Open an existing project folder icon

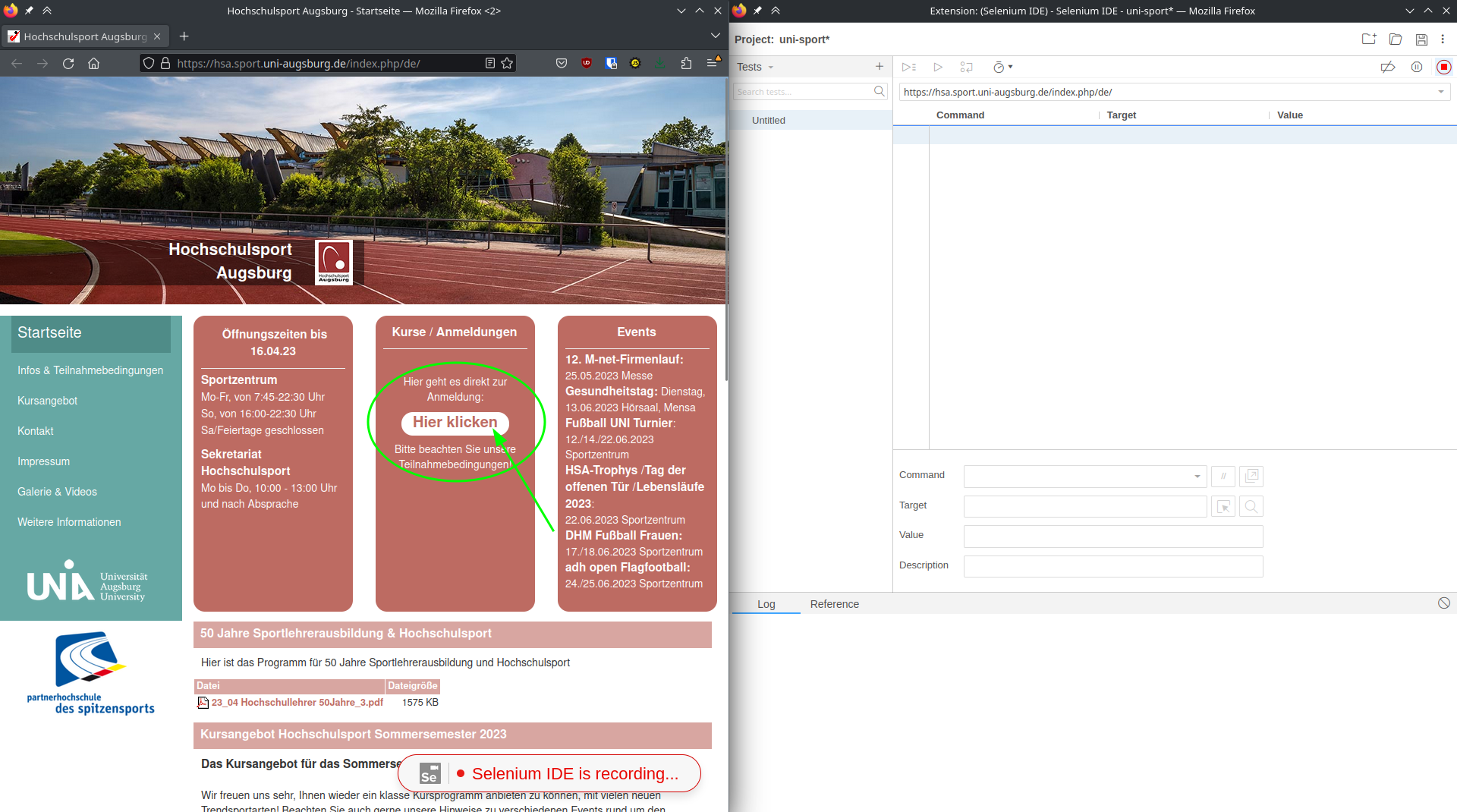(x=1396, y=39)
